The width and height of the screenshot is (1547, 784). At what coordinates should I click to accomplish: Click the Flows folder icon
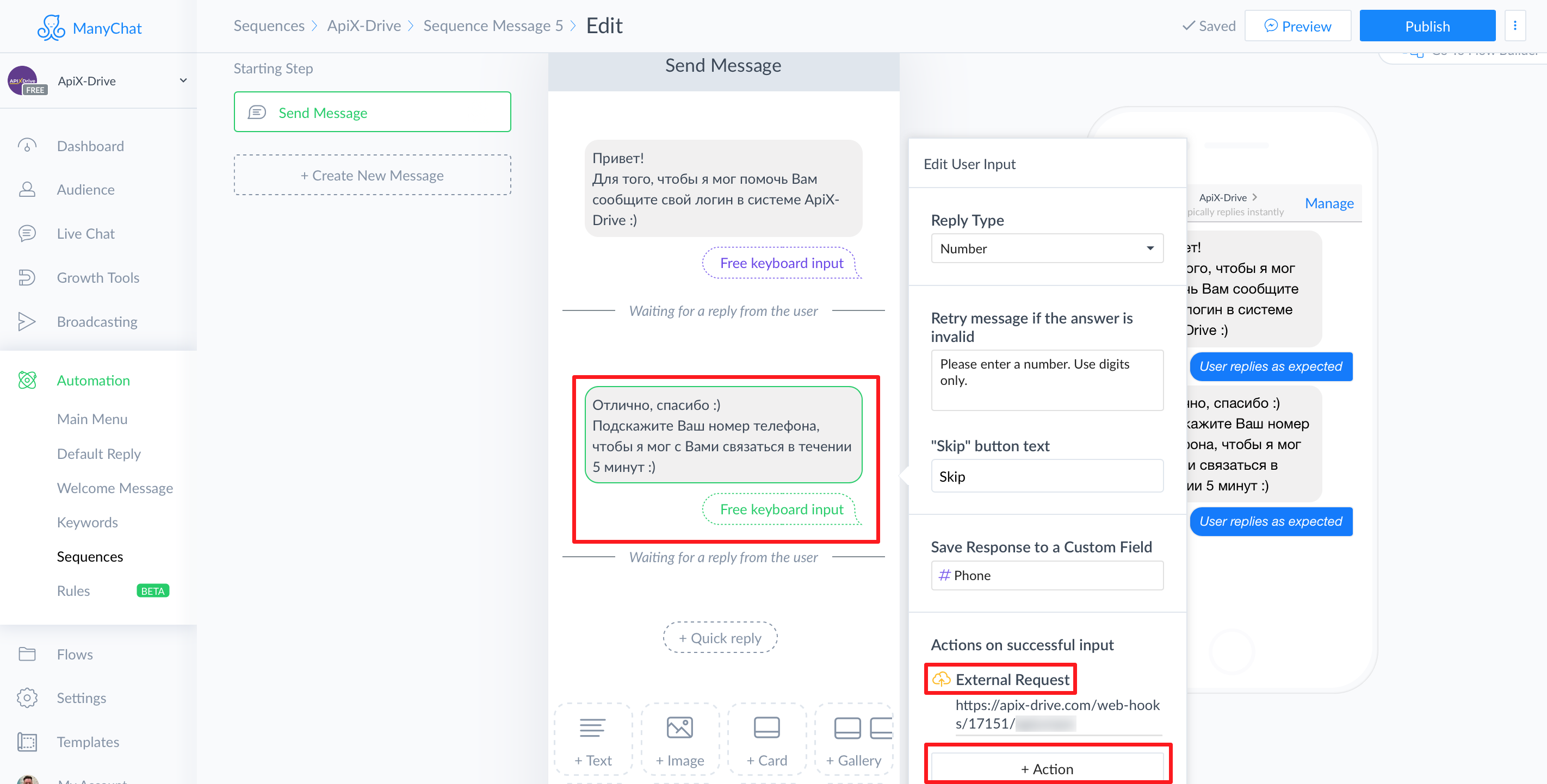point(27,654)
